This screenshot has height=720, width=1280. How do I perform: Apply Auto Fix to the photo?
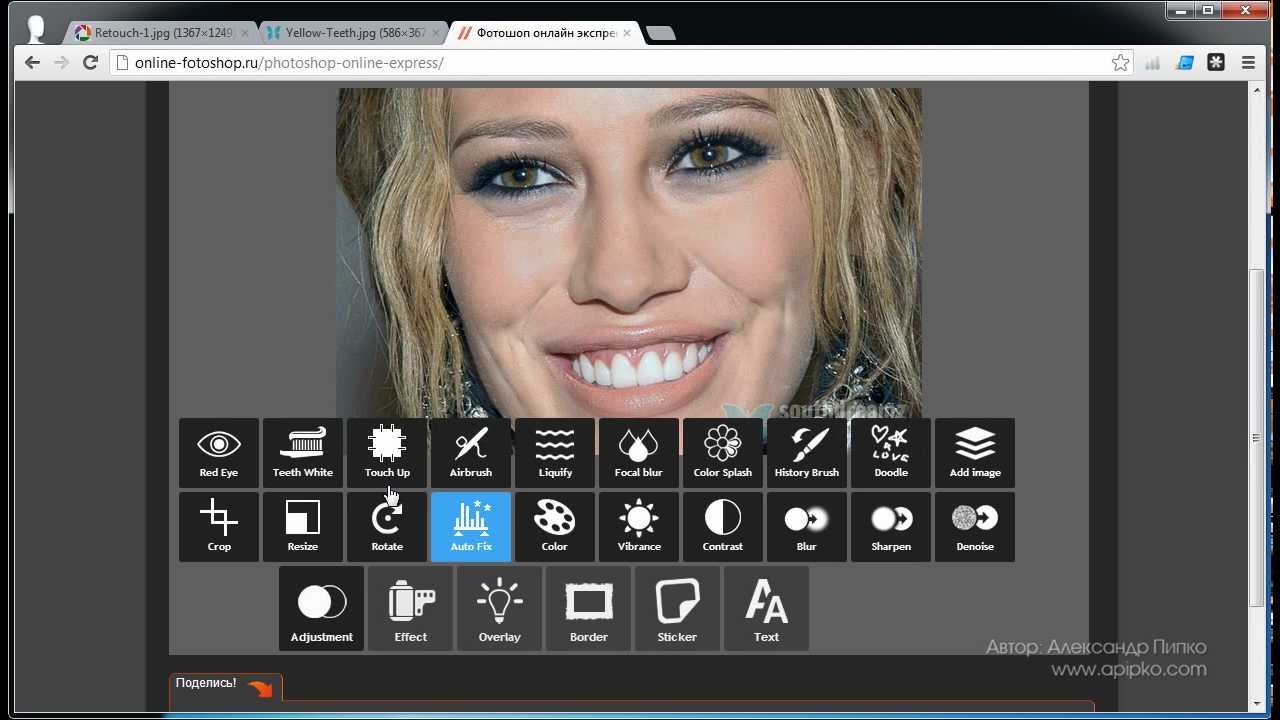[471, 527]
